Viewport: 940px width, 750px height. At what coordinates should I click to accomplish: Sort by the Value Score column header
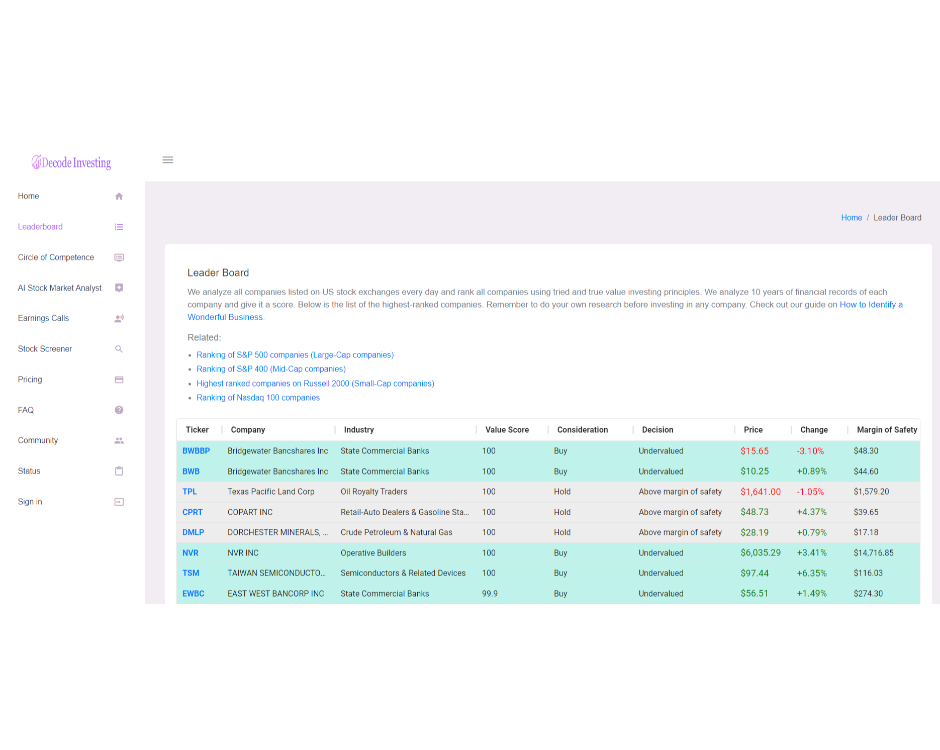507,430
